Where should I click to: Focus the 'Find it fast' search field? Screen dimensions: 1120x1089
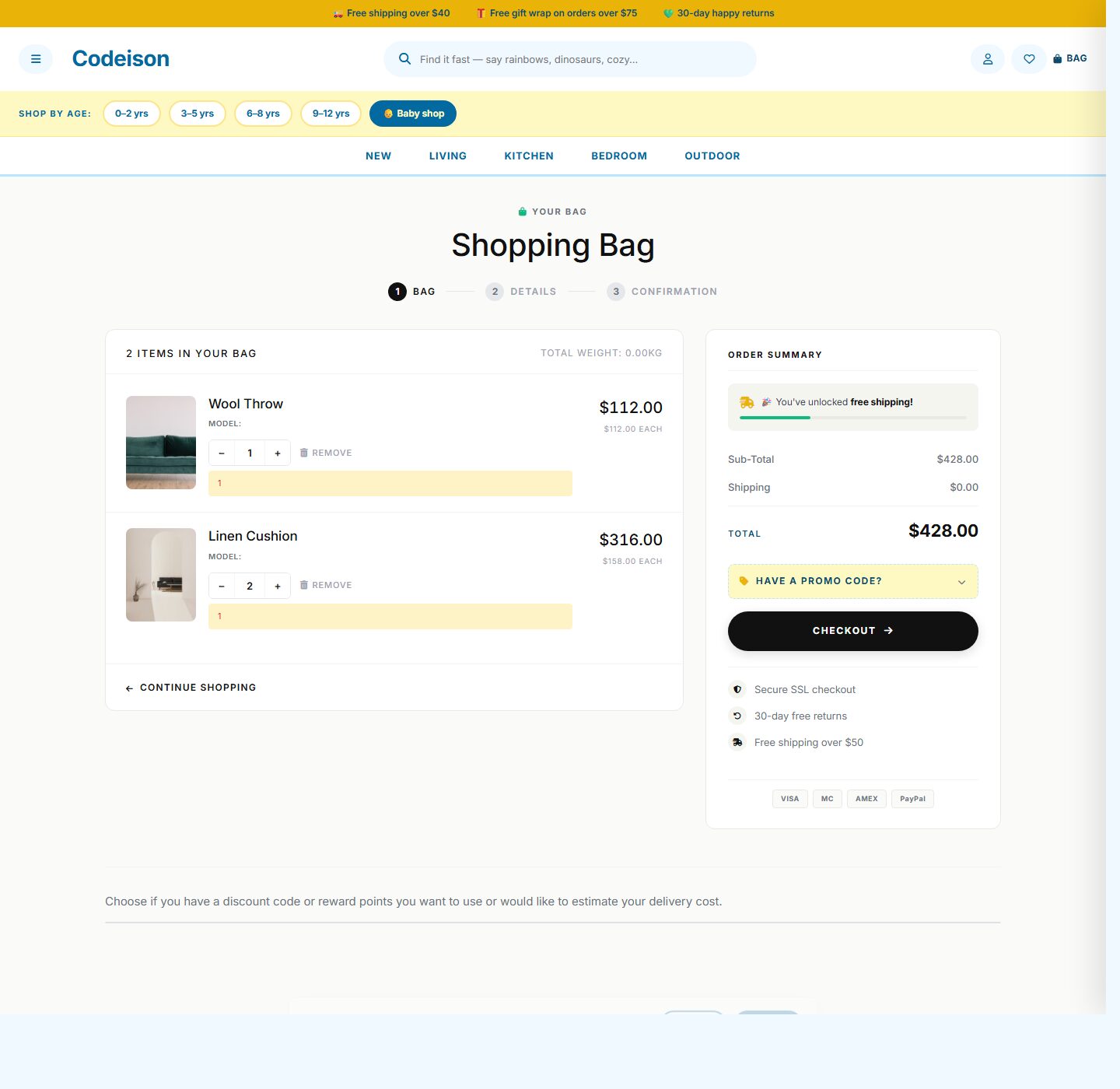coord(570,59)
